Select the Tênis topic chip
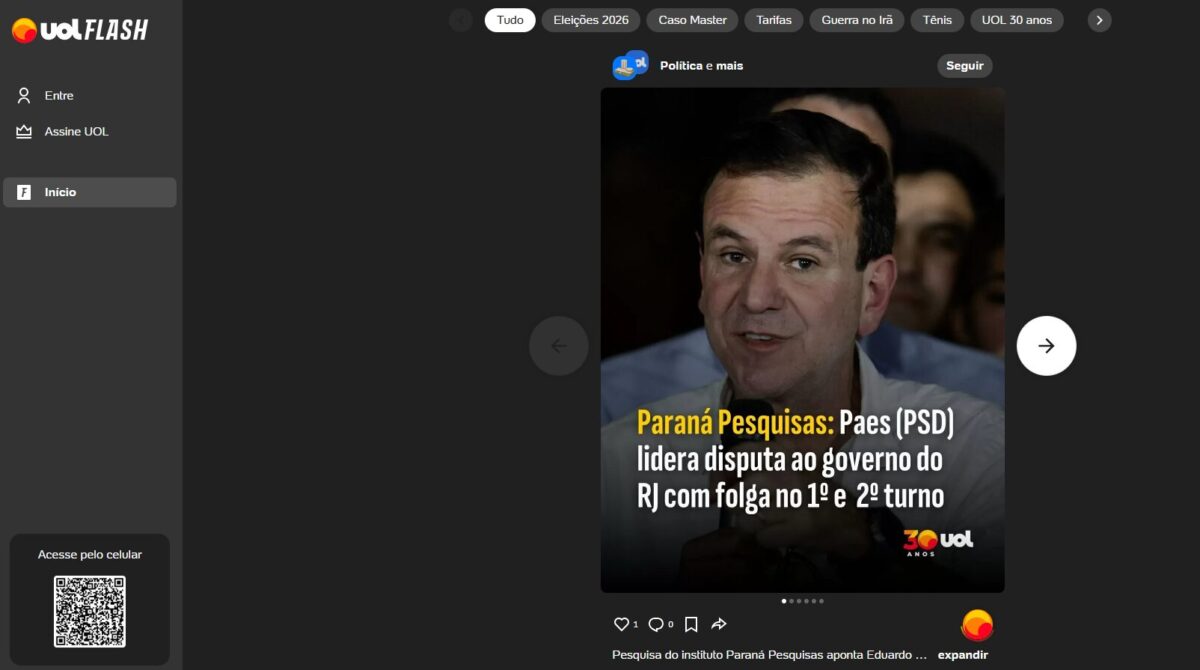This screenshot has height=670, width=1200. 938,20
